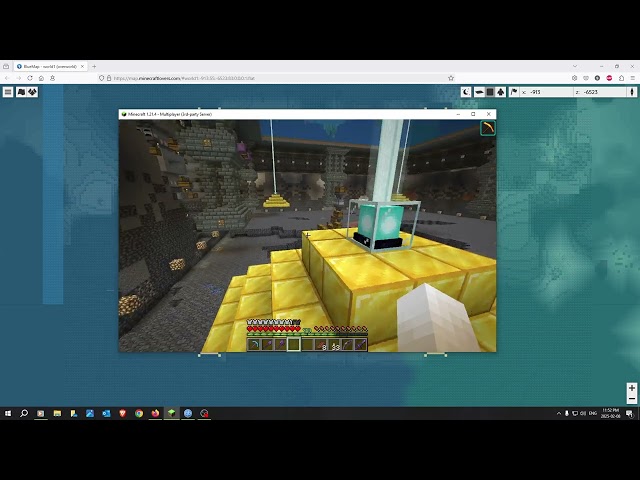Click the padlock site security icon
Screen dimensions: 640x480
tap(109, 78)
